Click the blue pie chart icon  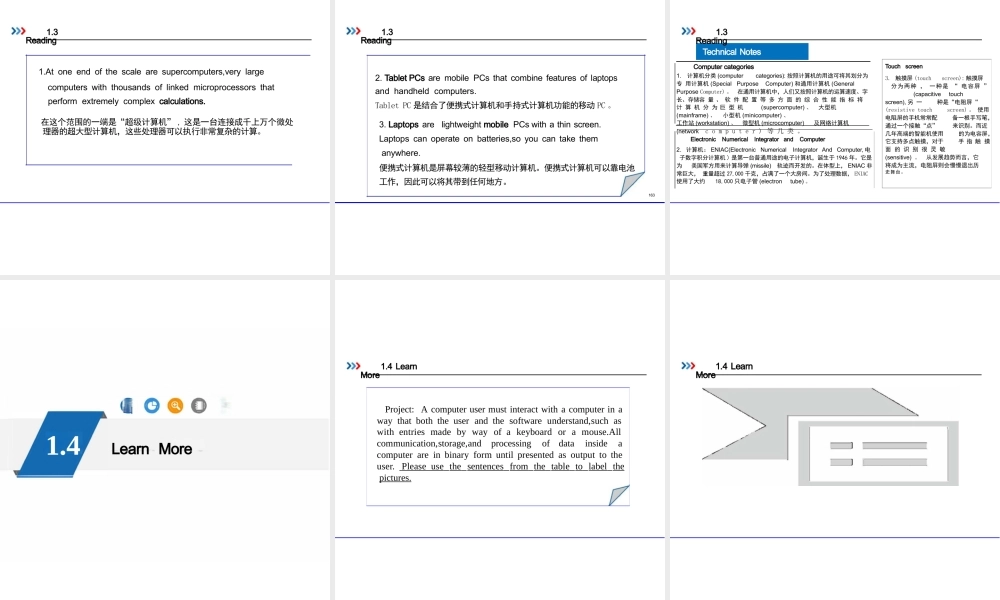tap(152, 406)
